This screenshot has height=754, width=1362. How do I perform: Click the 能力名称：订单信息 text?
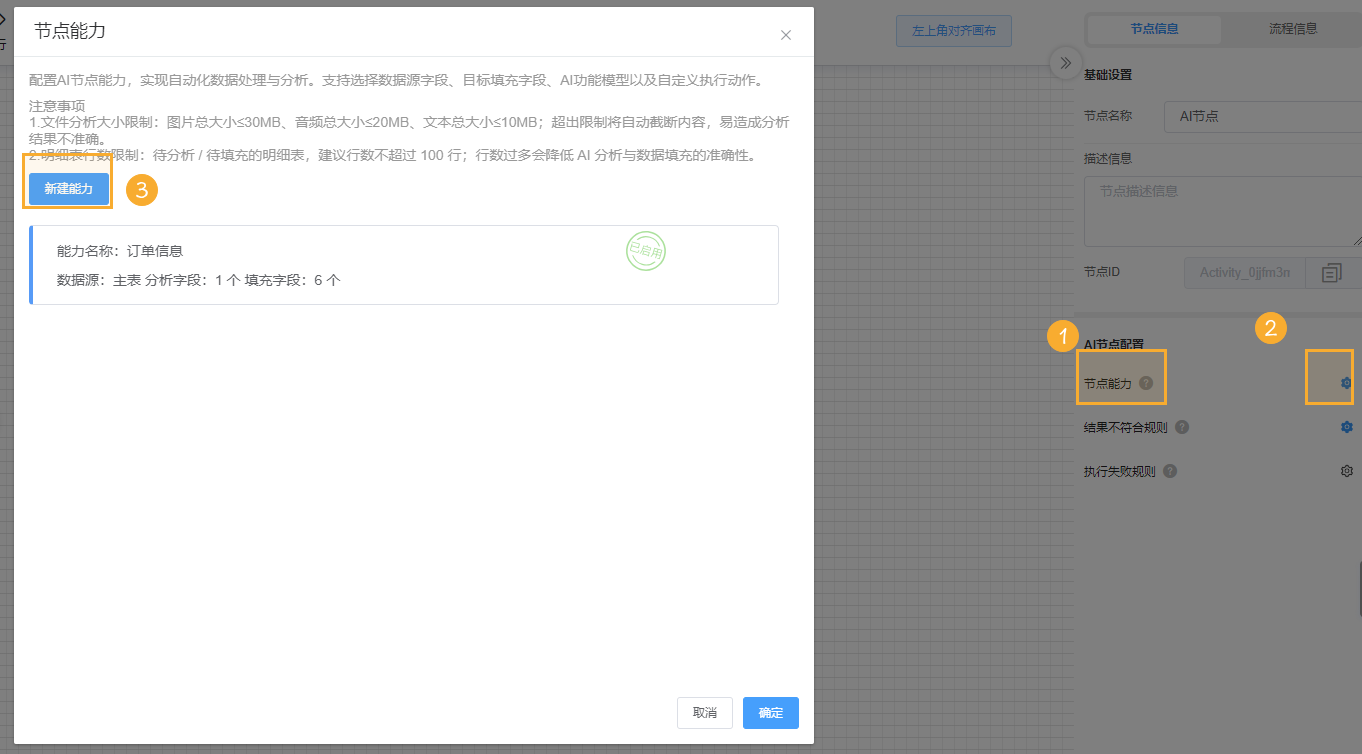[x=120, y=251]
